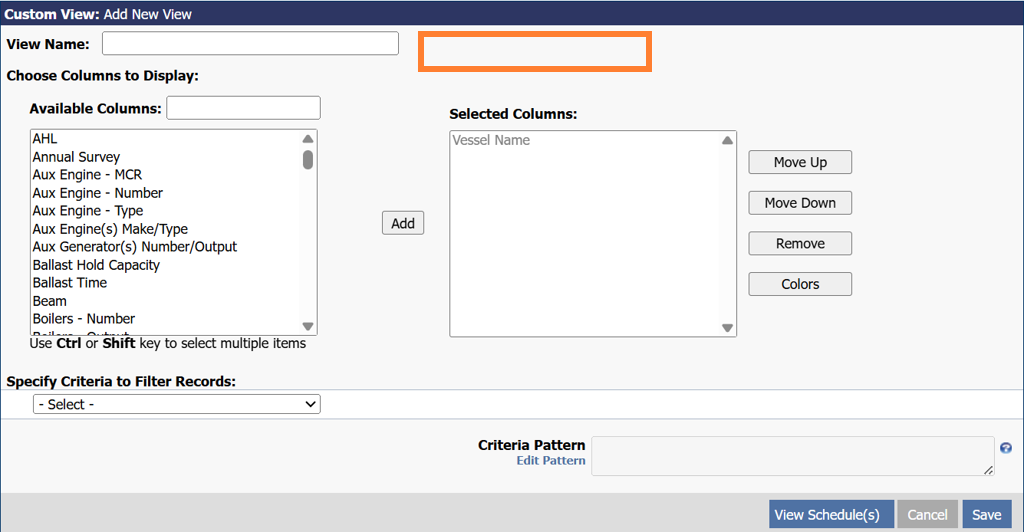Choose Aux Engine - MCR column
This screenshot has height=532, width=1024.
tap(87, 175)
